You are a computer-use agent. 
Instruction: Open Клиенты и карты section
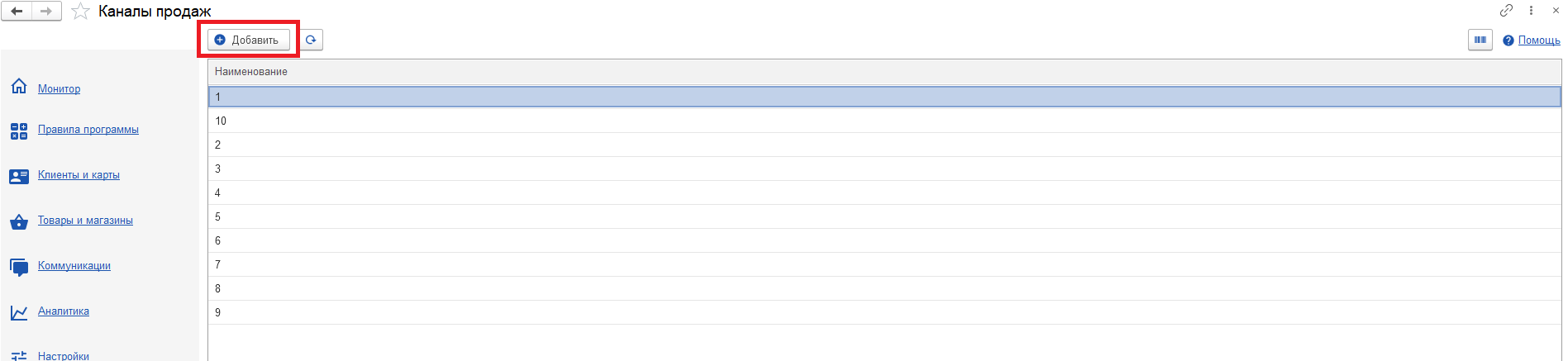79,175
